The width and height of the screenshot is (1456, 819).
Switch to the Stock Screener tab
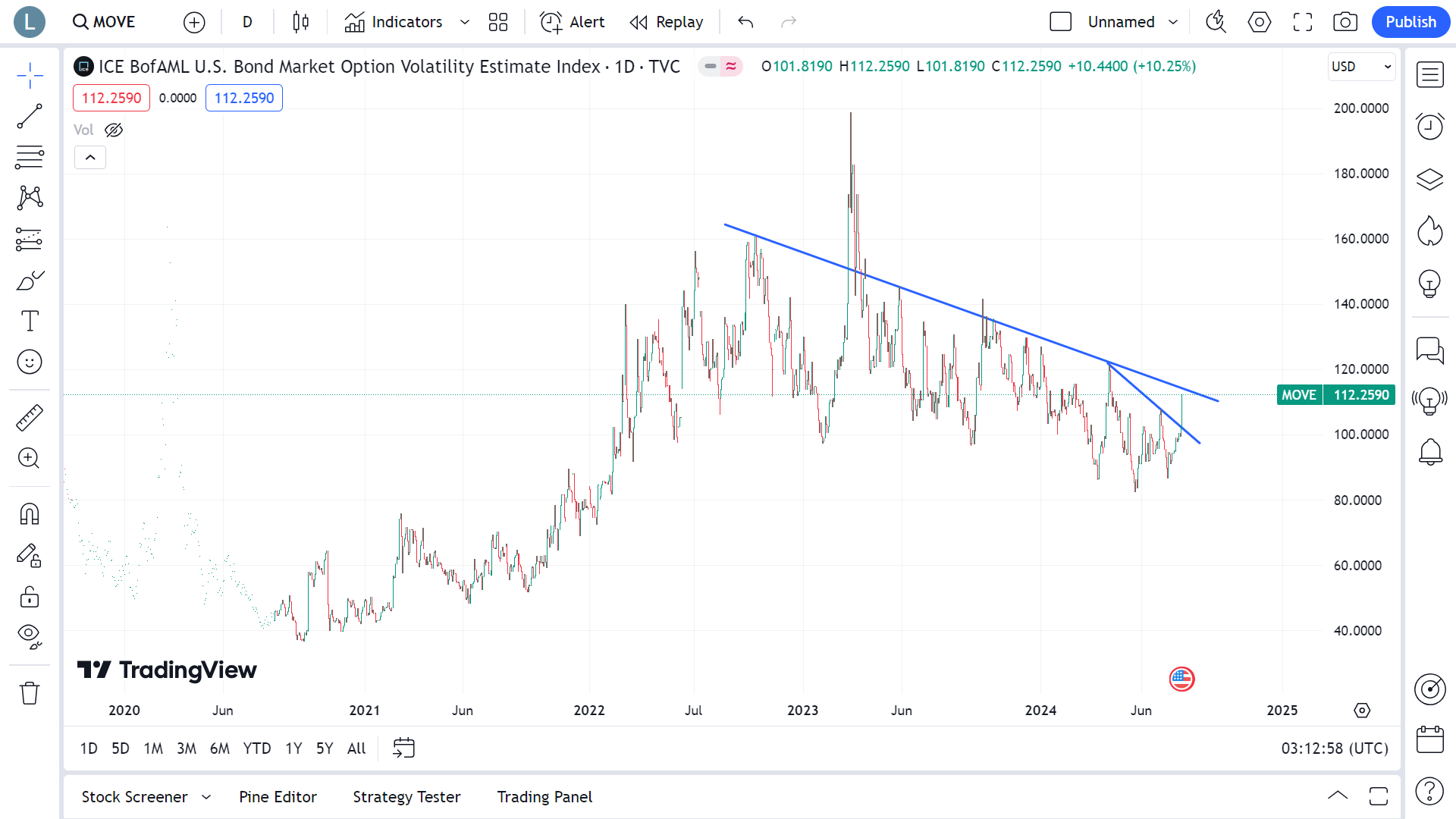click(x=134, y=797)
